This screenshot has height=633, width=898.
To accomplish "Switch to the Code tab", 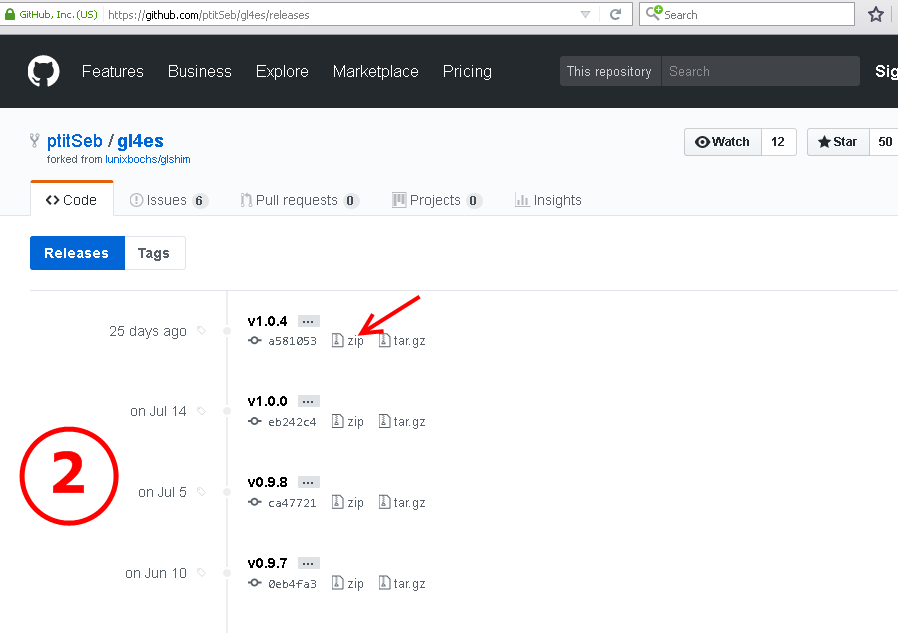I will pyautogui.click(x=72, y=200).
